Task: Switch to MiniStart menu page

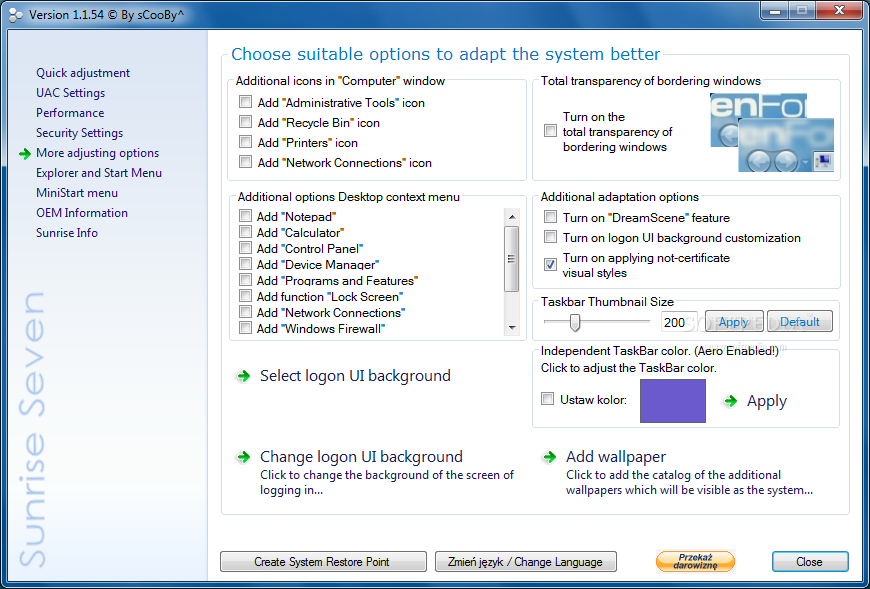Action: click(x=77, y=192)
